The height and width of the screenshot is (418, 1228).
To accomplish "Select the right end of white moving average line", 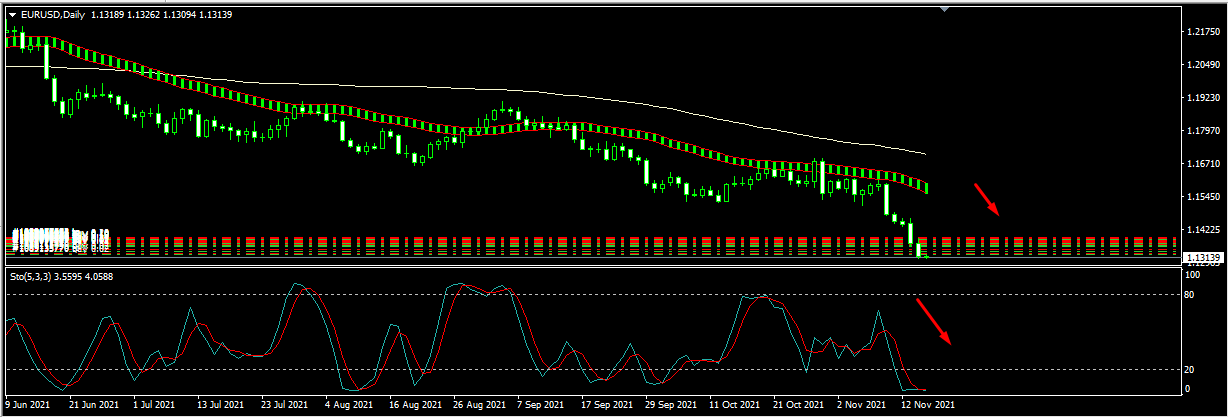I will click(x=923, y=153).
